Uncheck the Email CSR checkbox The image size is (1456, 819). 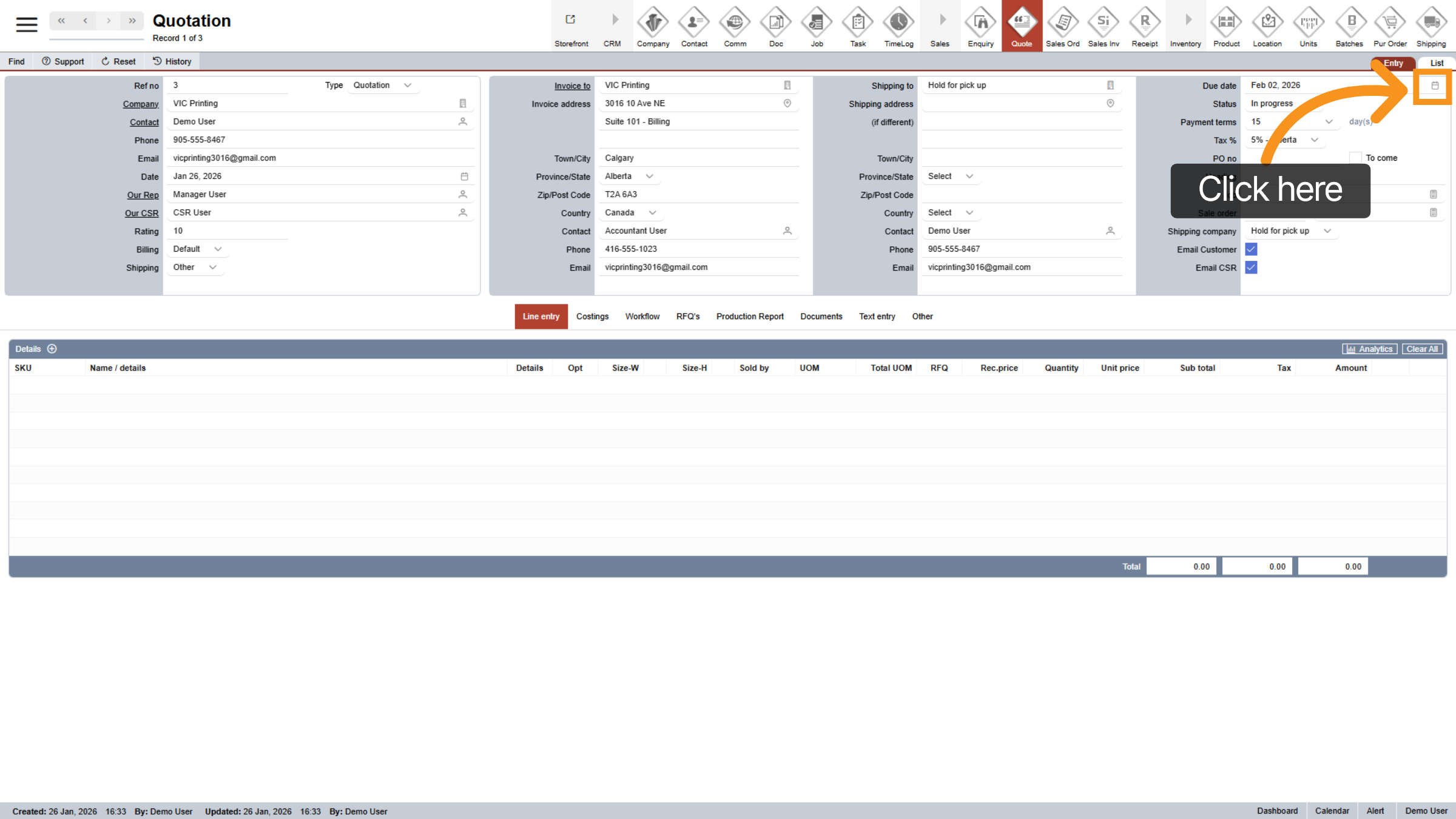tap(1251, 268)
